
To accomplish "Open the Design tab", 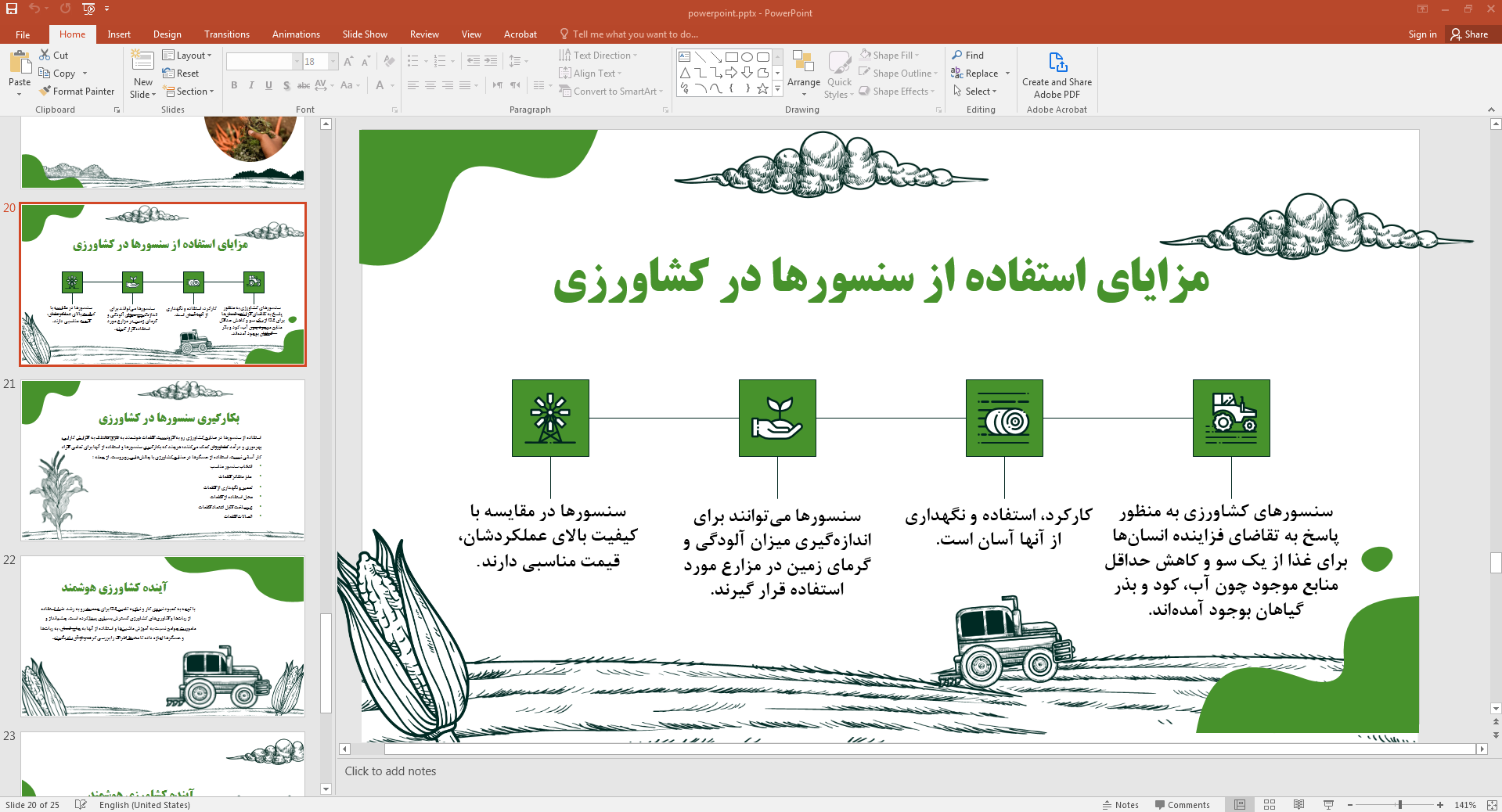I will 167,34.
